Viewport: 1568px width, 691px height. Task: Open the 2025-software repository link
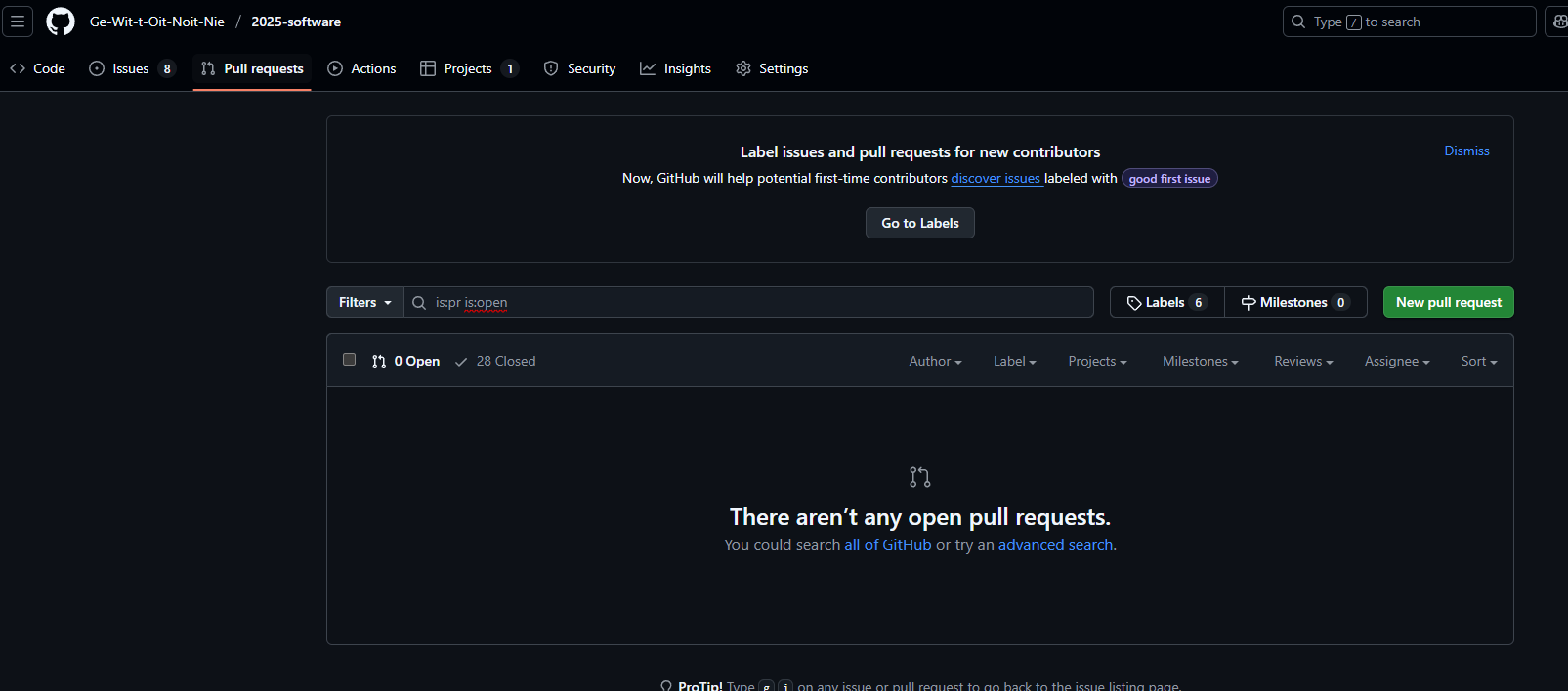[x=296, y=22]
